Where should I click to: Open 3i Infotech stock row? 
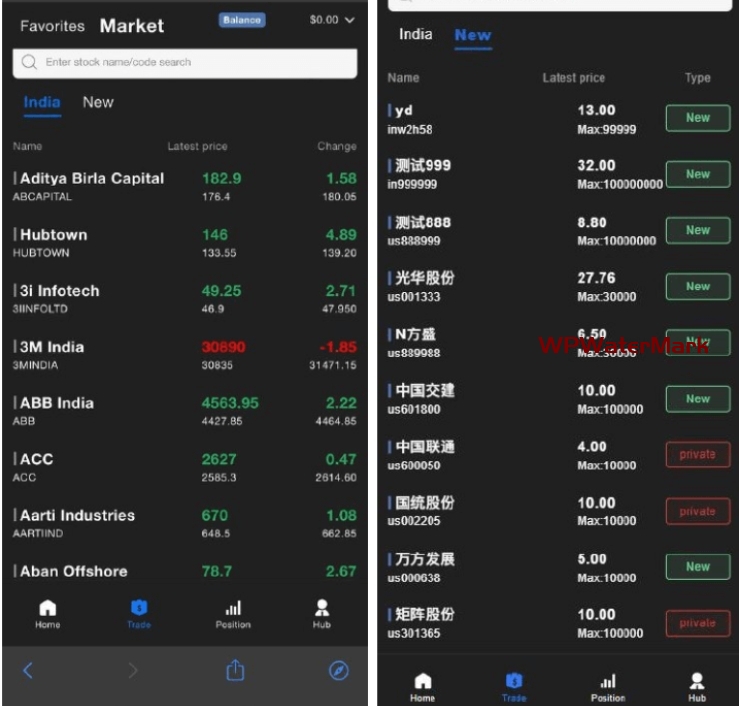185,299
